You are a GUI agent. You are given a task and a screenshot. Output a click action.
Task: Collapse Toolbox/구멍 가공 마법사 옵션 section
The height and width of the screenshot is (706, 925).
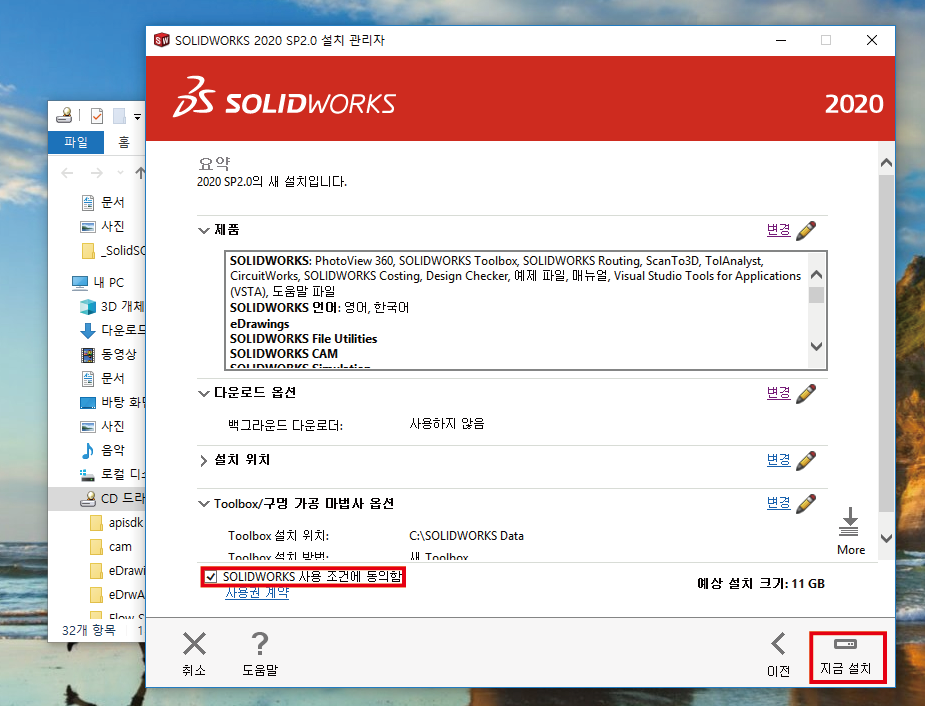pos(204,504)
